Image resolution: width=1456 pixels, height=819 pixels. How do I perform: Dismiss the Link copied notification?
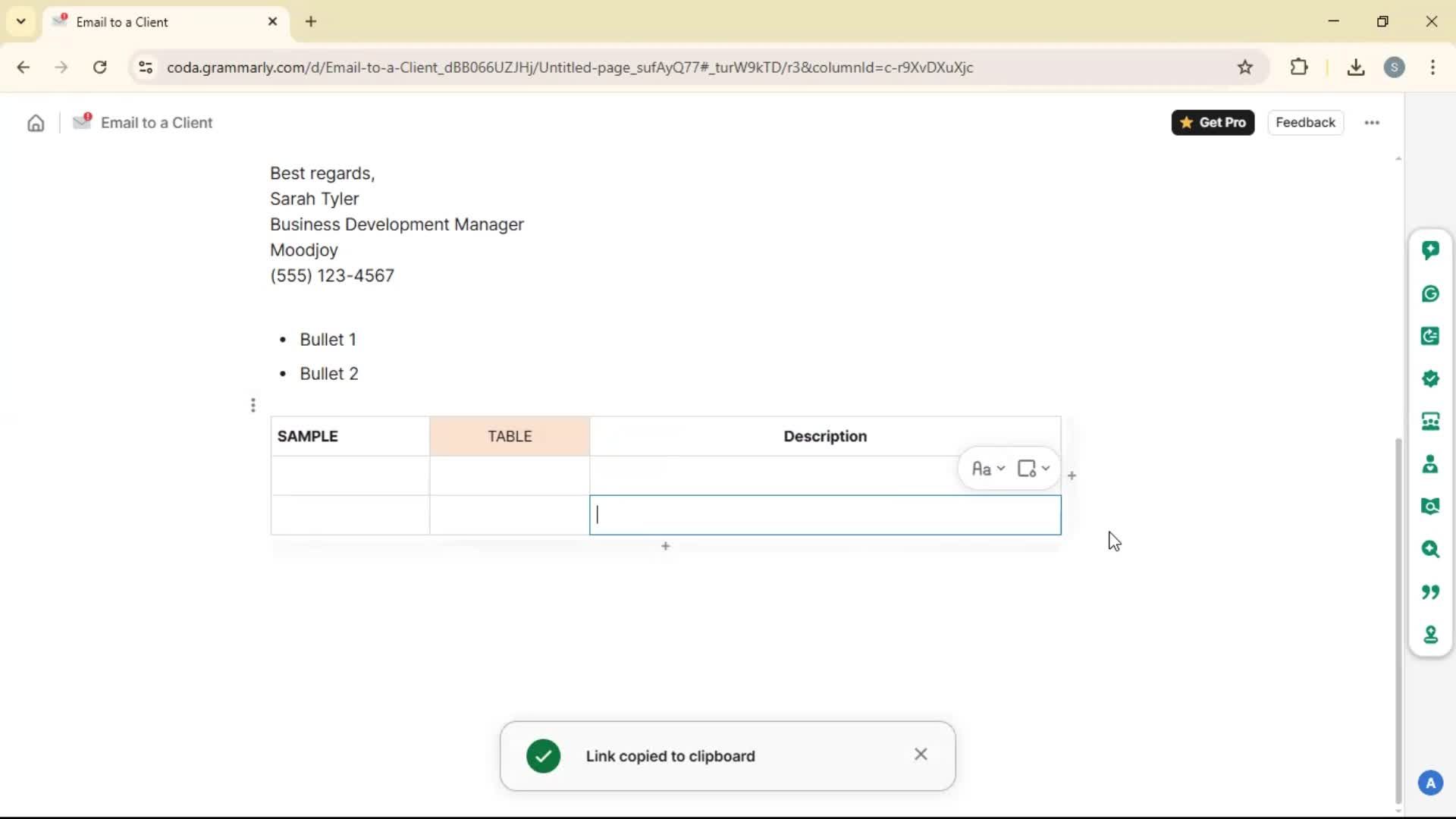[x=921, y=755]
